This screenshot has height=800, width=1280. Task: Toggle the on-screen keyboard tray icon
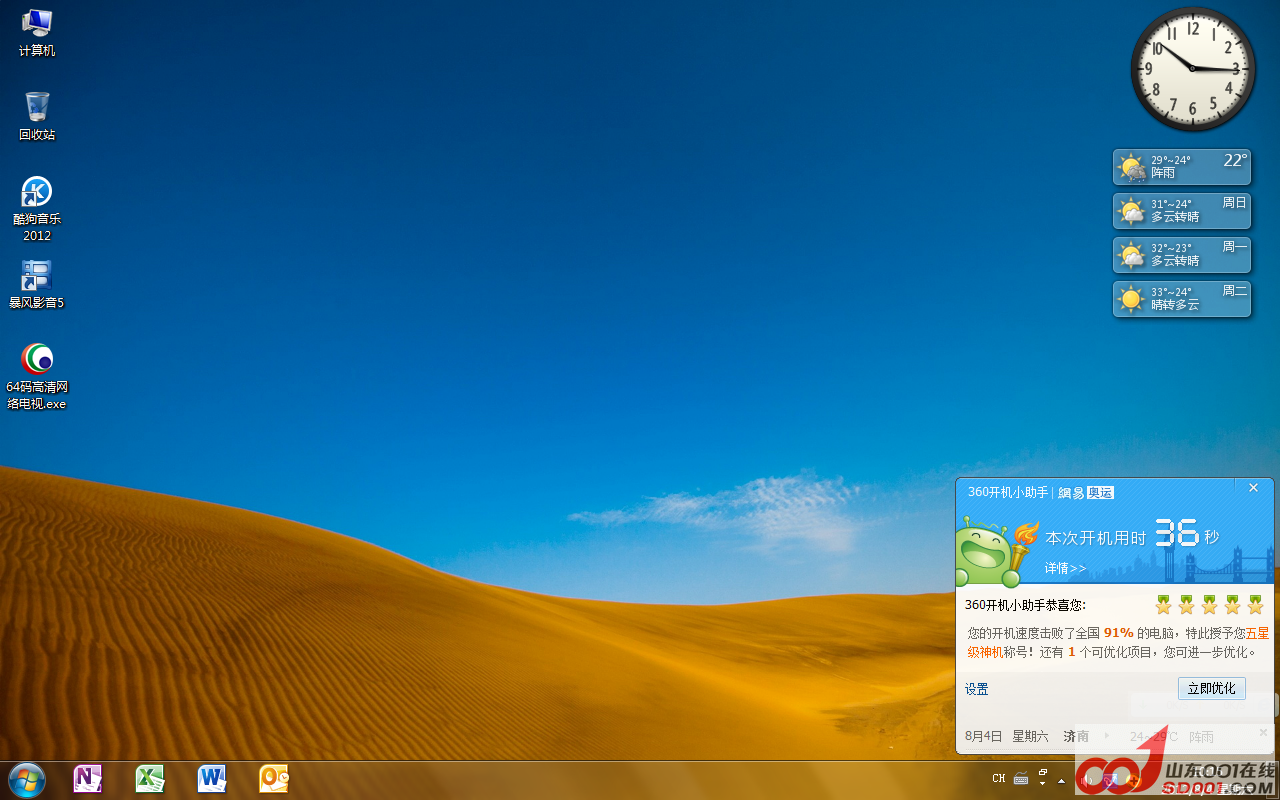tap(1021, 779)
